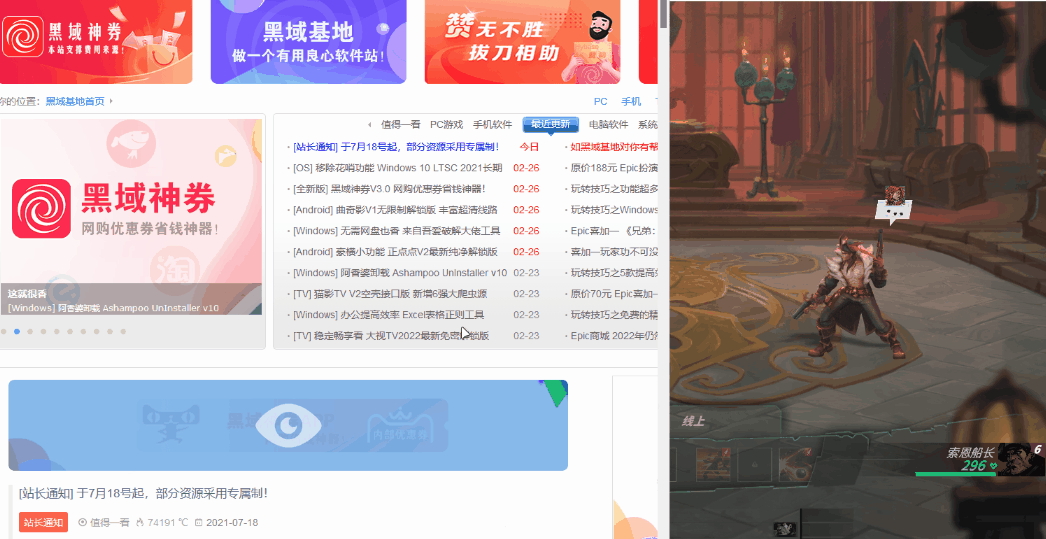The width and height of the screenshot is (1046, 539).
Task: Open the 正点点V2最新纯净解锁版 article
Action: point(395,252)
